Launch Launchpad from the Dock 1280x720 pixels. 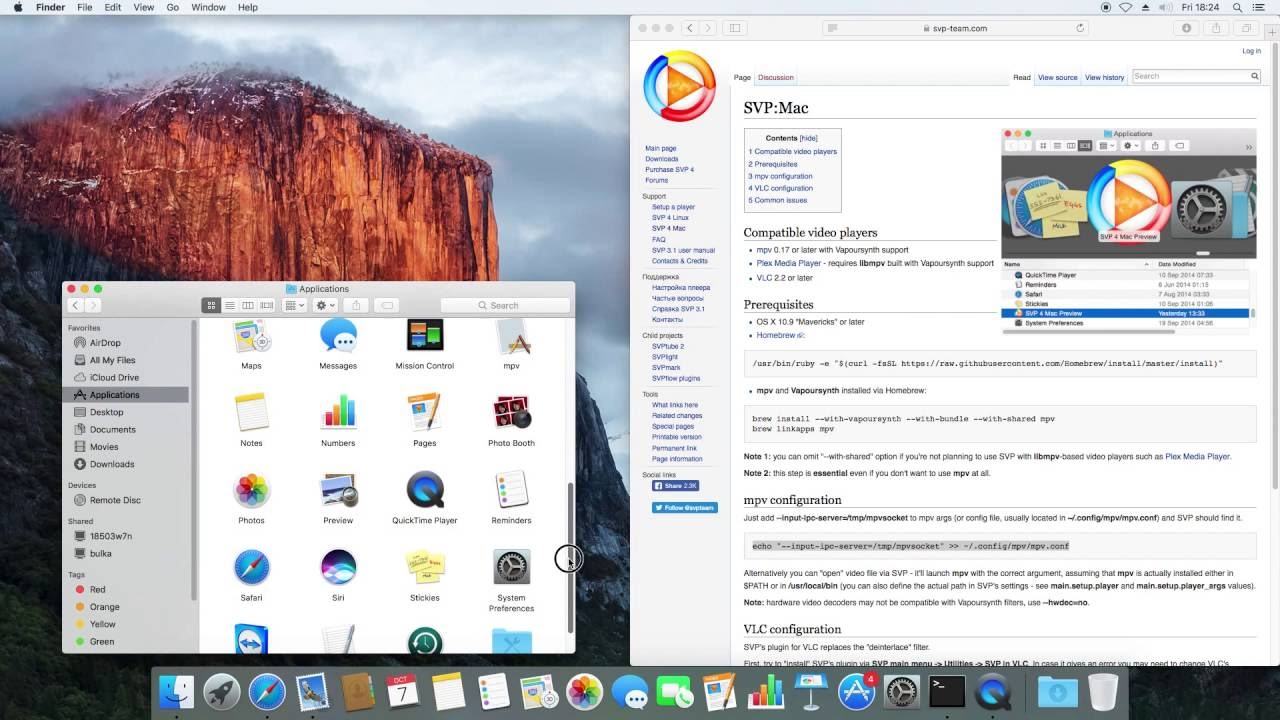coord(222,691)
